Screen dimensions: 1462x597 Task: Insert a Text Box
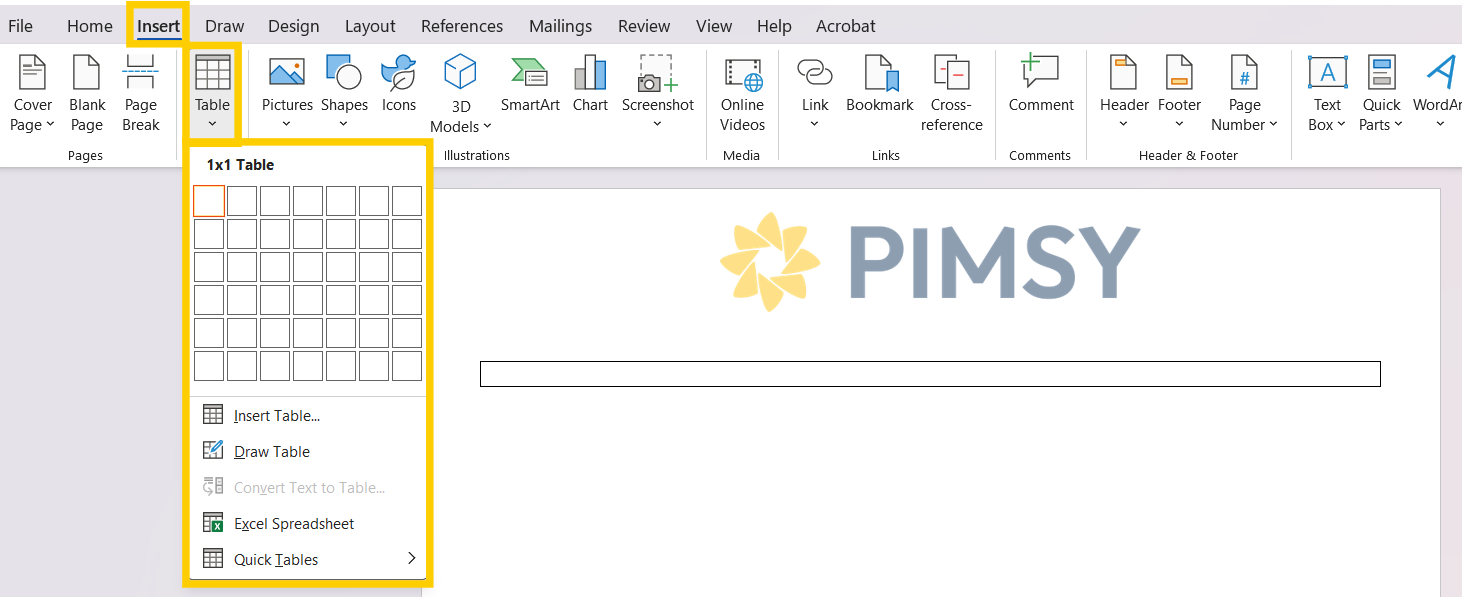[1326, 90]
